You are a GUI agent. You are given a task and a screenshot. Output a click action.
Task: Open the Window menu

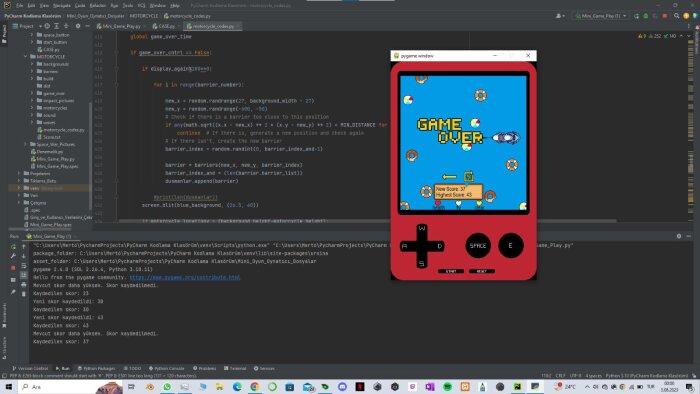[157, 5]
